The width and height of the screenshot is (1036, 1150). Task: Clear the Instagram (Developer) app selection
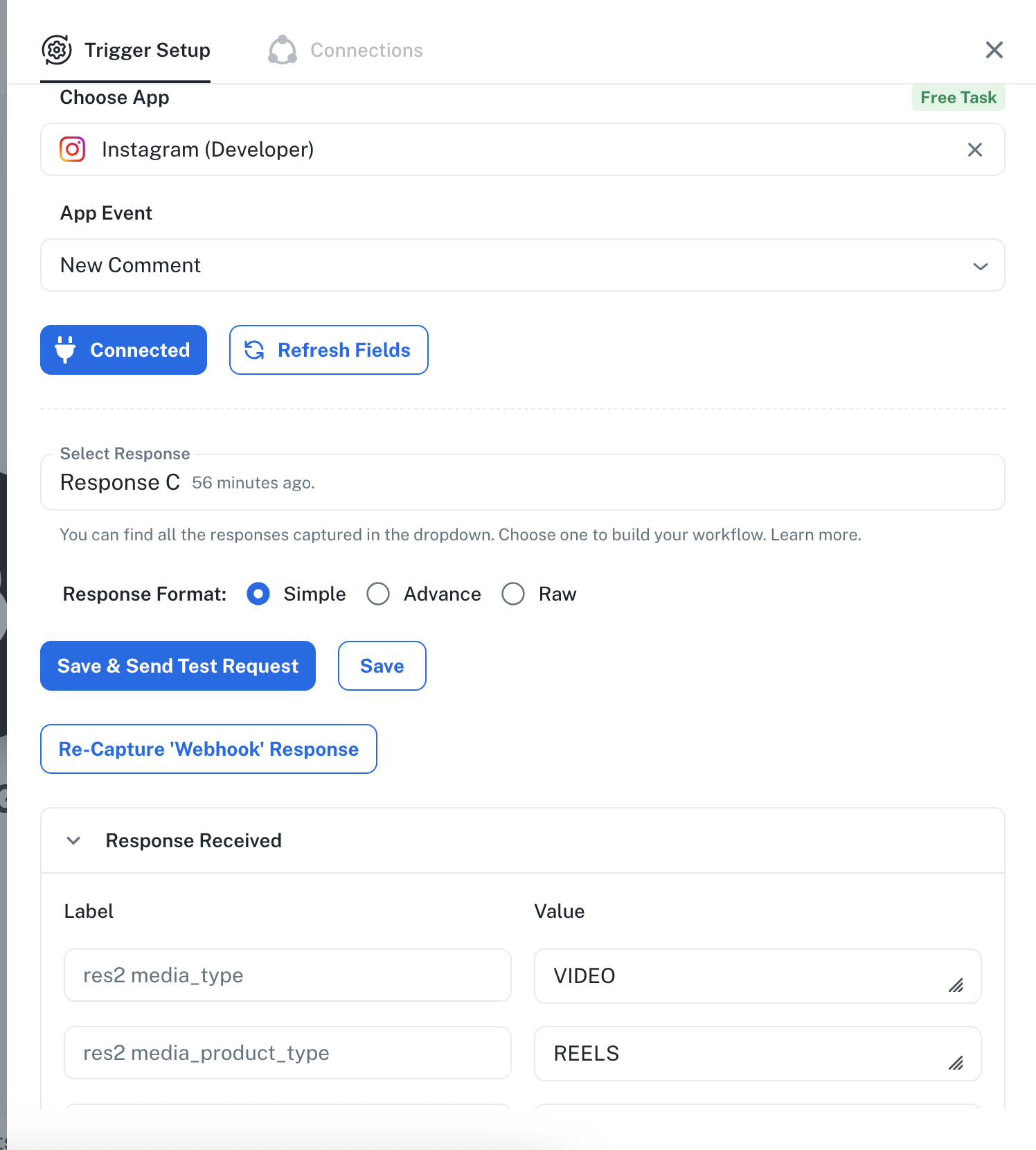pyautogui.click(x=975, y=150)
